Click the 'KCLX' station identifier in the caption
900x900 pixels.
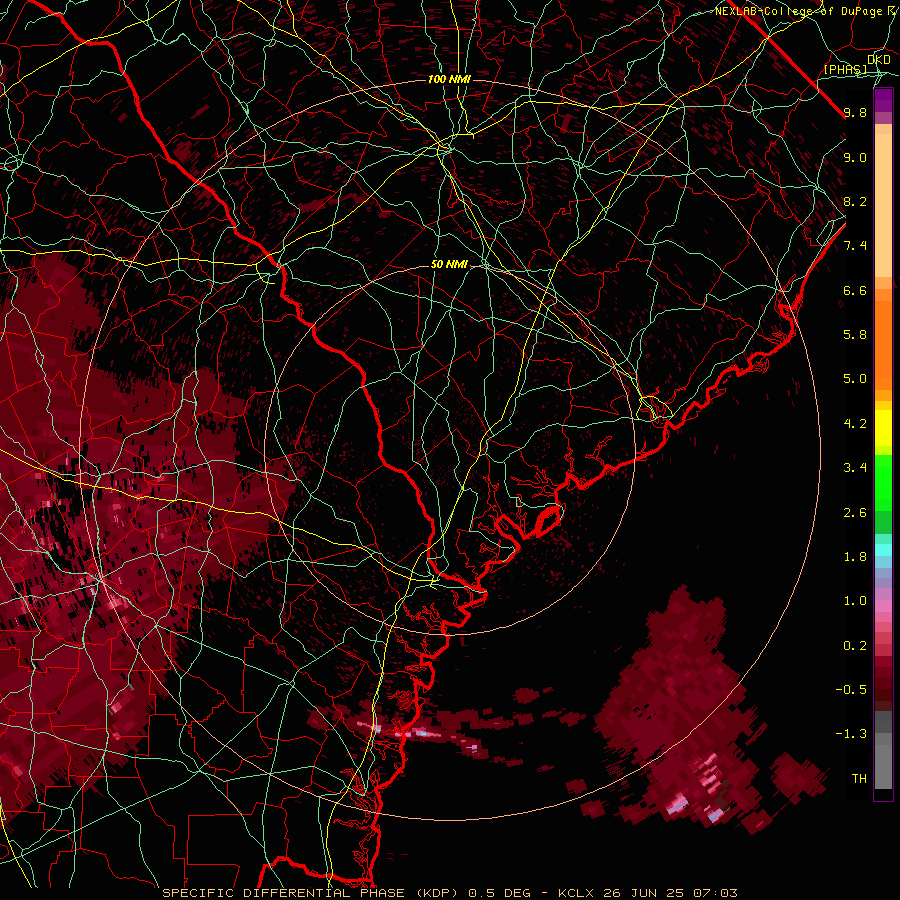click(577, 893)
